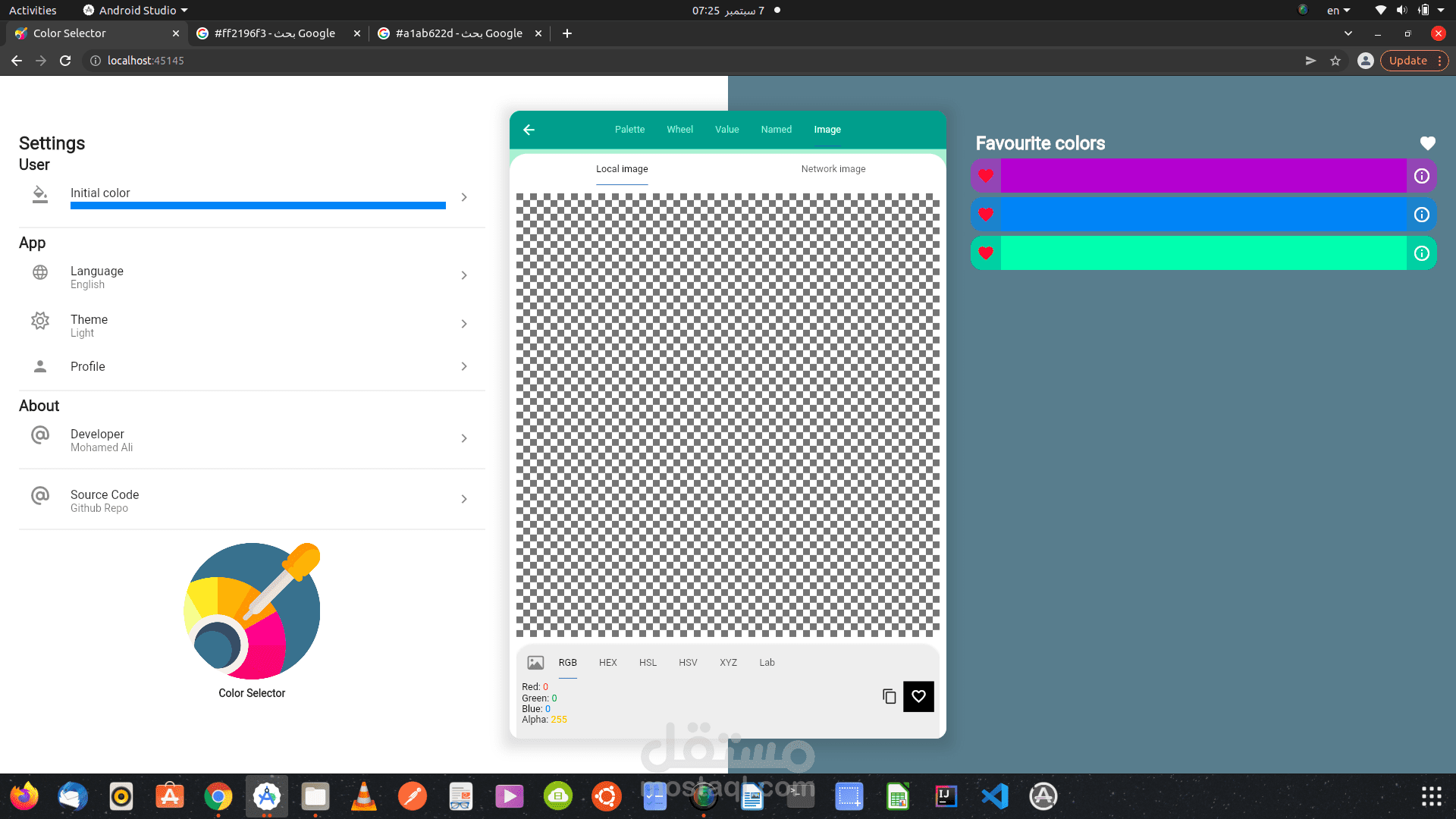Open info for the blue favourite color

tap(1422, 215)
